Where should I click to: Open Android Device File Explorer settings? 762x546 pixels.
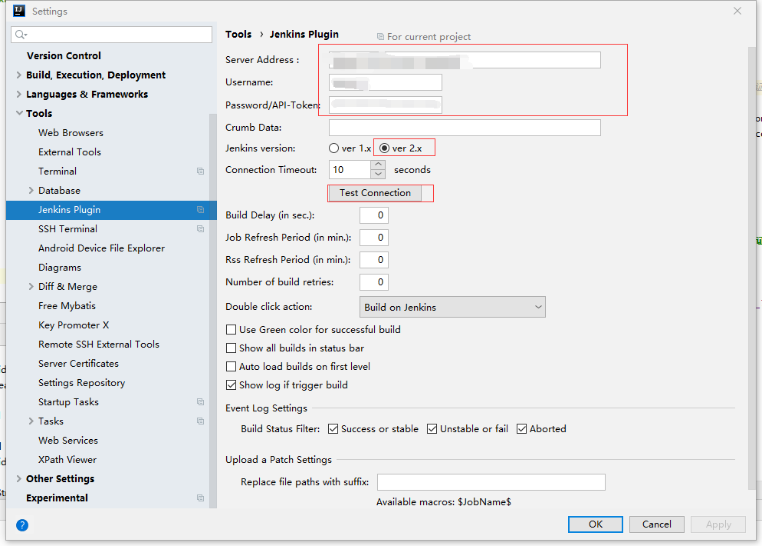click(x=101, y=248)
